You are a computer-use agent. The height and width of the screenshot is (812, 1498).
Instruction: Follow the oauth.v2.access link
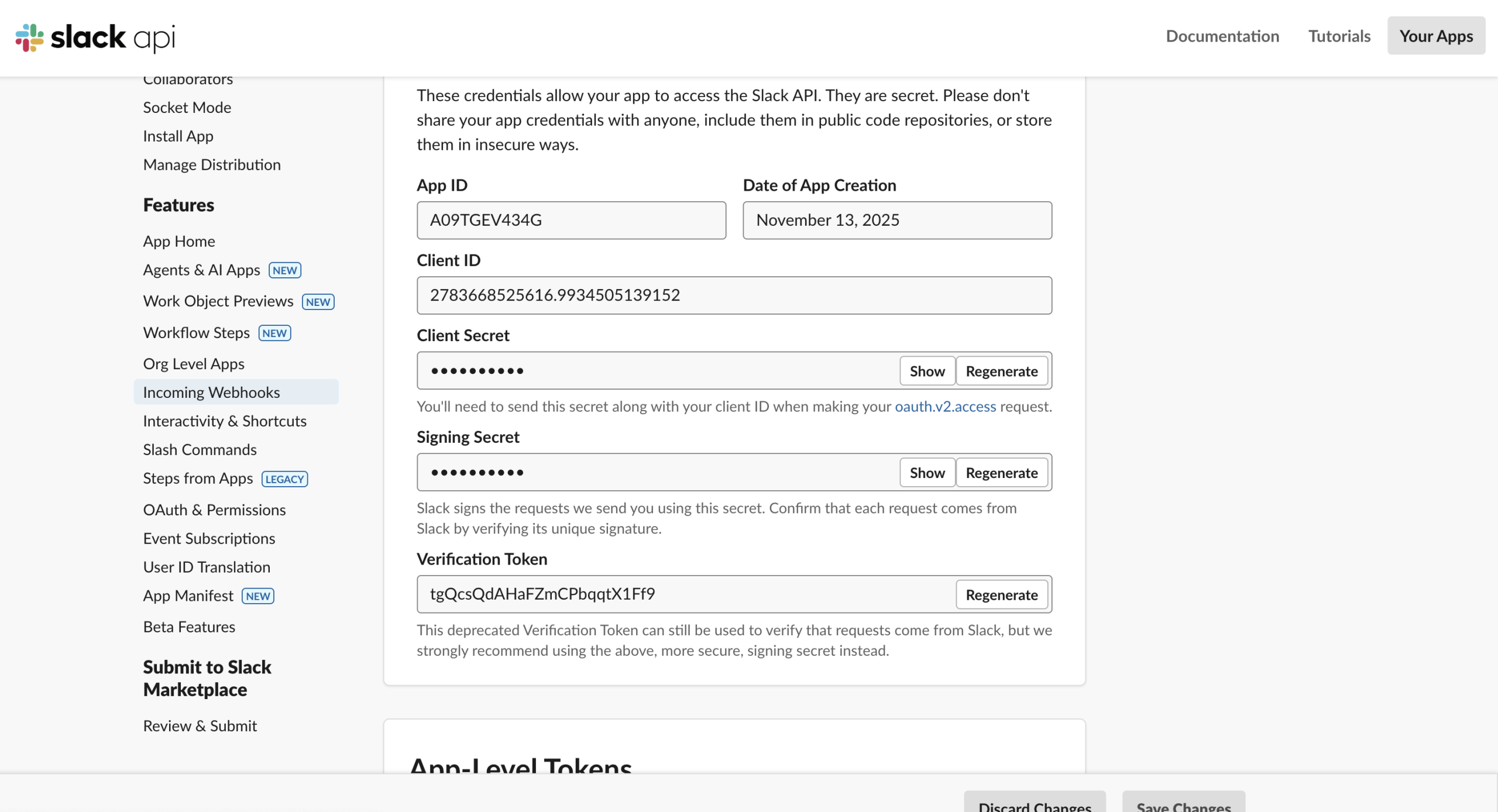pos(945,407)
